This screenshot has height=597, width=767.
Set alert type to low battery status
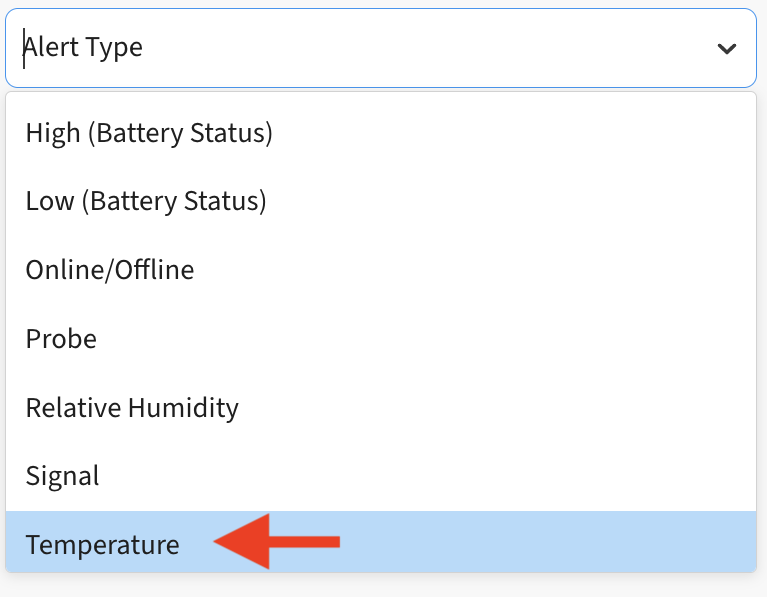146,201
